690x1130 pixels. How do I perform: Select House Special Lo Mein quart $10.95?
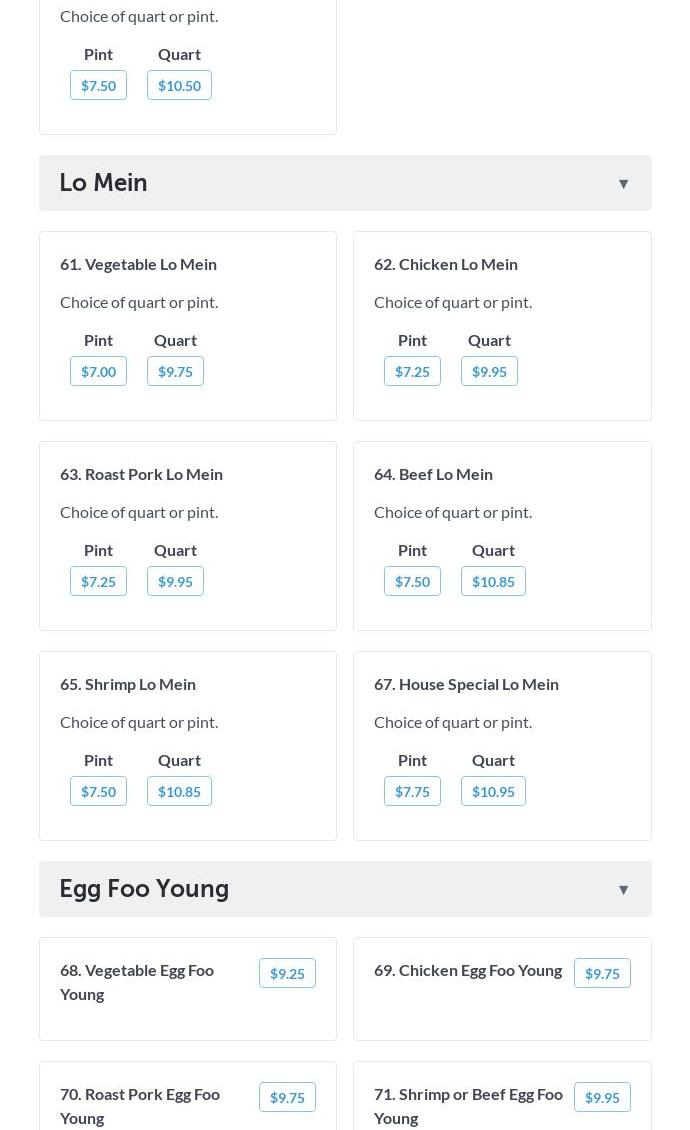(493, 791)
